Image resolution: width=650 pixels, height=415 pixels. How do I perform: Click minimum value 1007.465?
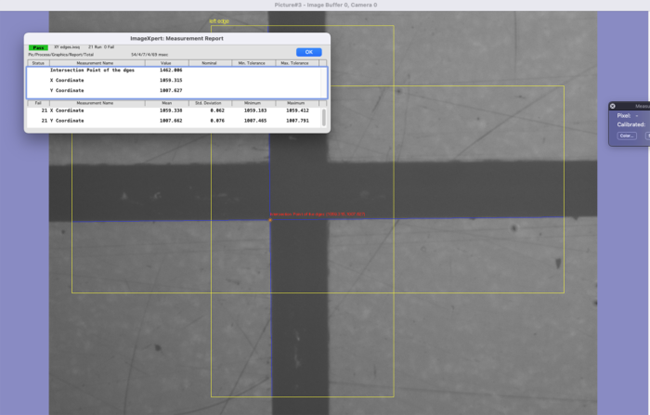pyautogui.click(x=255, y=121)
